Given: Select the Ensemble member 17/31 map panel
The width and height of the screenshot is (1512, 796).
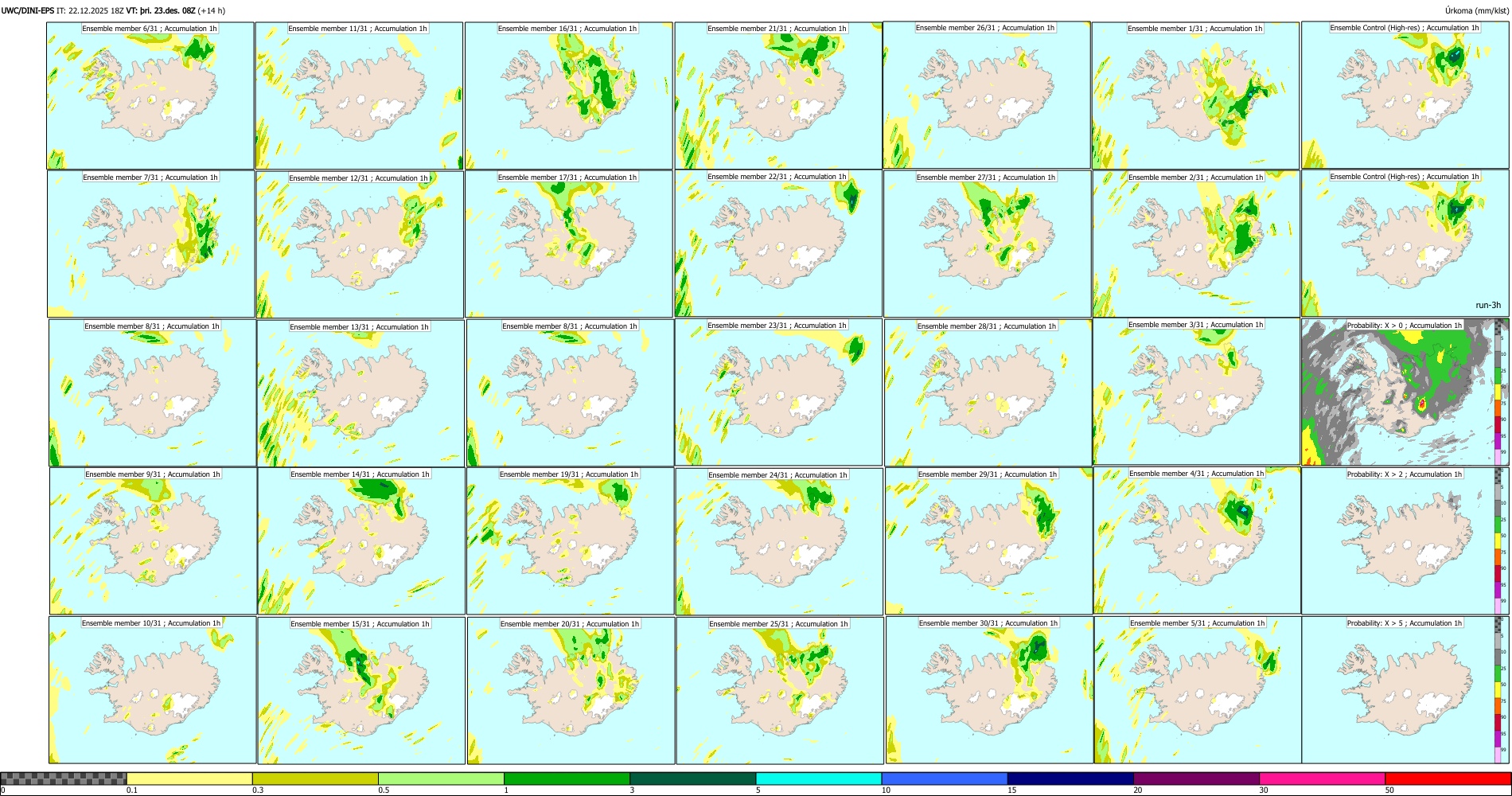Looking at the screenshot, I should (569, 244).
